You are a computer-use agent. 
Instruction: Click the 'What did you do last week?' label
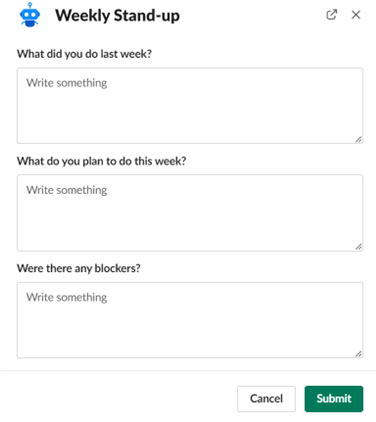[84, 54]
